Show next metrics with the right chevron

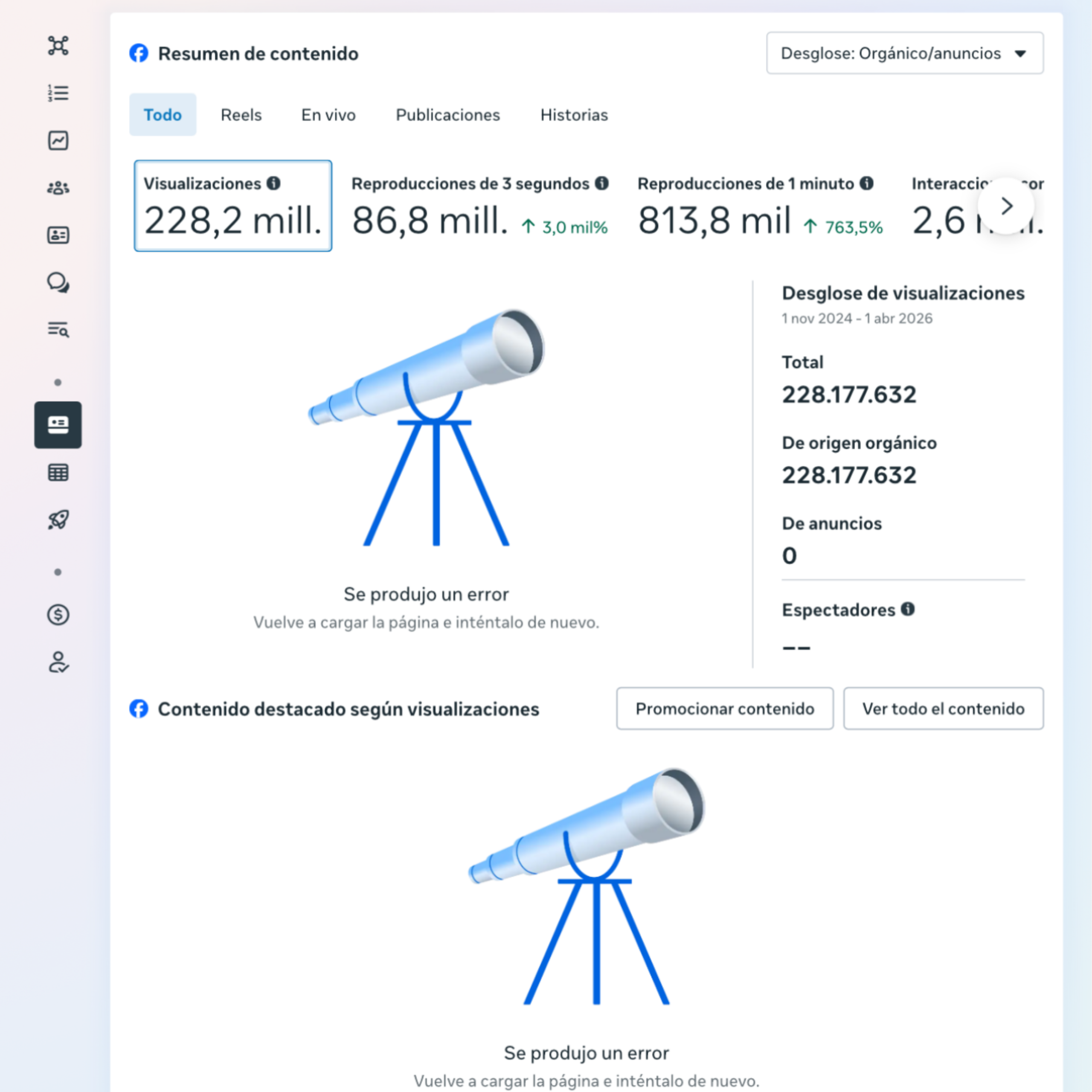click(x=1006, y=206)
